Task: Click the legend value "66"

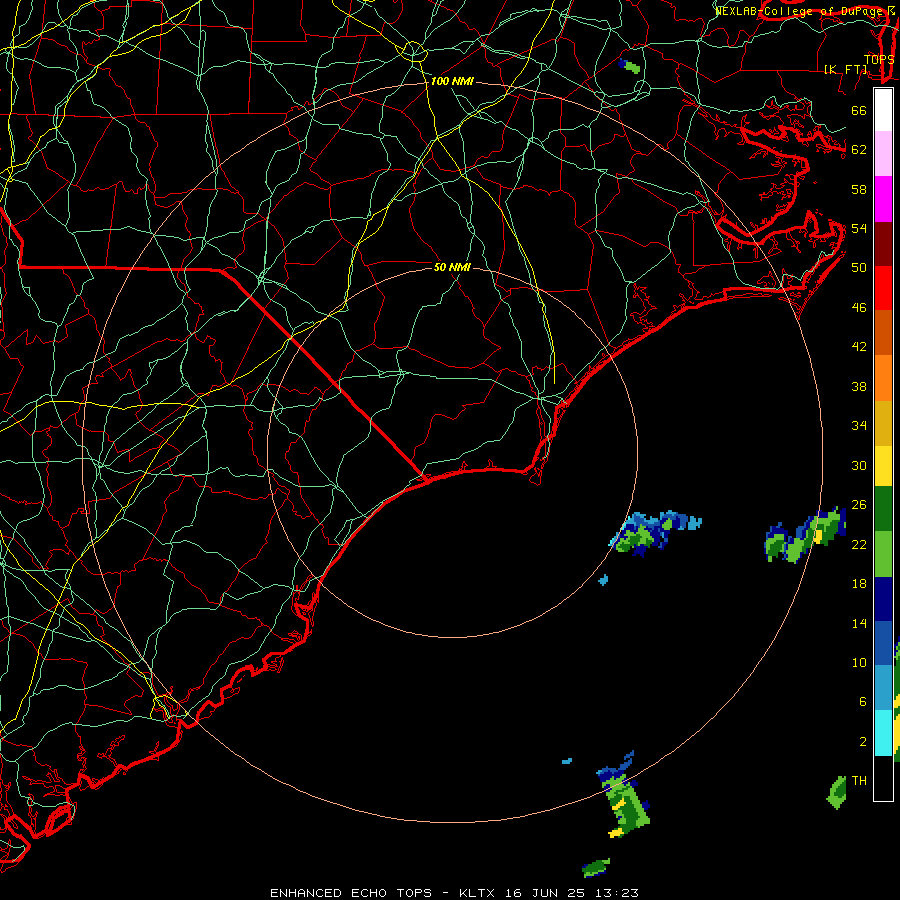Action: pos(859,110)
